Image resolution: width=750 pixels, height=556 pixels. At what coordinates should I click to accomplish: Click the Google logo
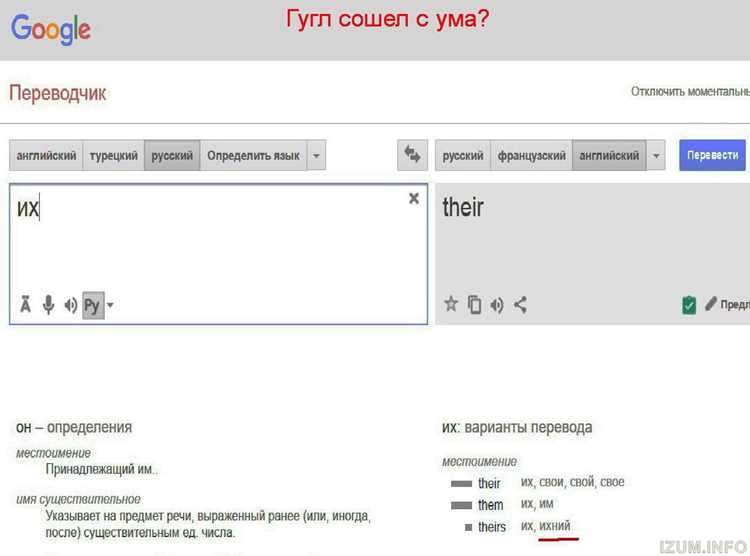[x=51, y=29]
